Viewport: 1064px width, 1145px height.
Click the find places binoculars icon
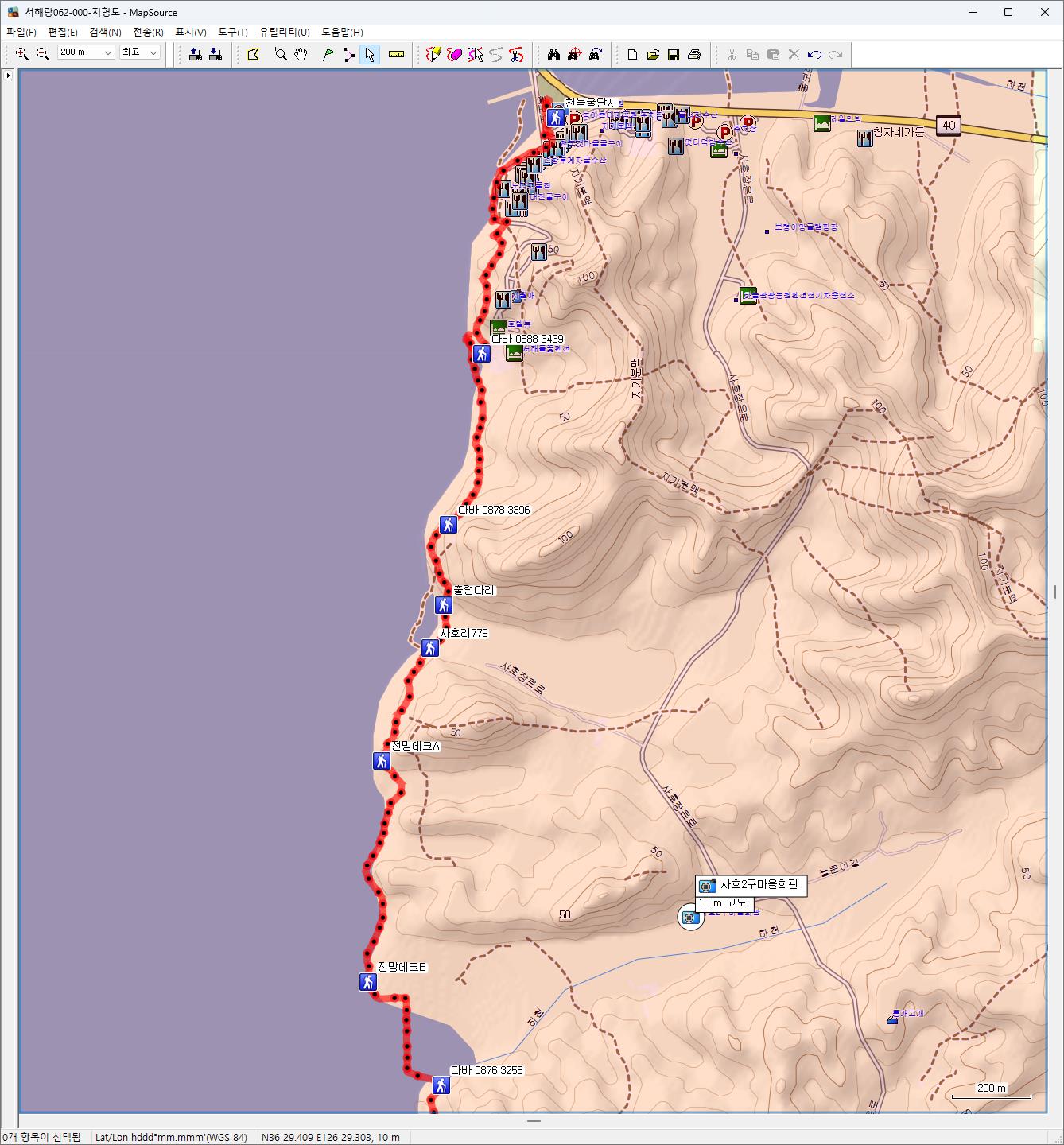[554, 54]
